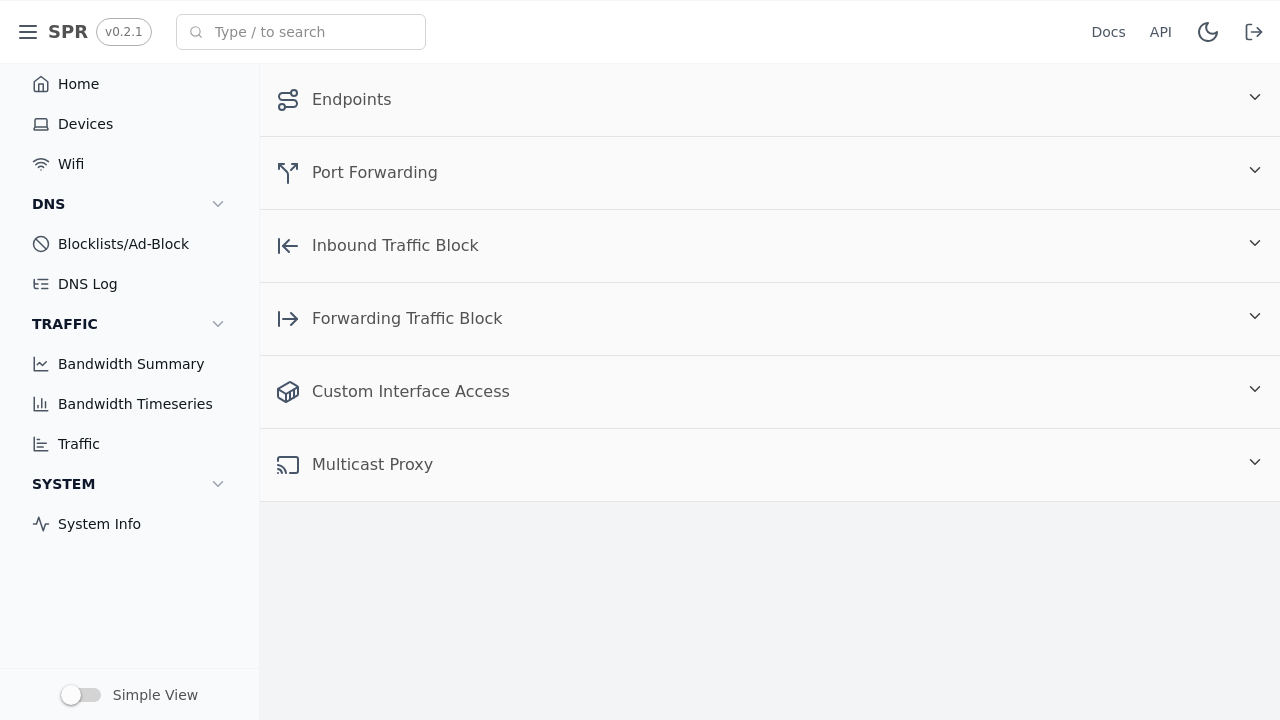Open the navigation hamburger menu
The height and width of the screenshot is (720, 1280).
coord(28,32)
